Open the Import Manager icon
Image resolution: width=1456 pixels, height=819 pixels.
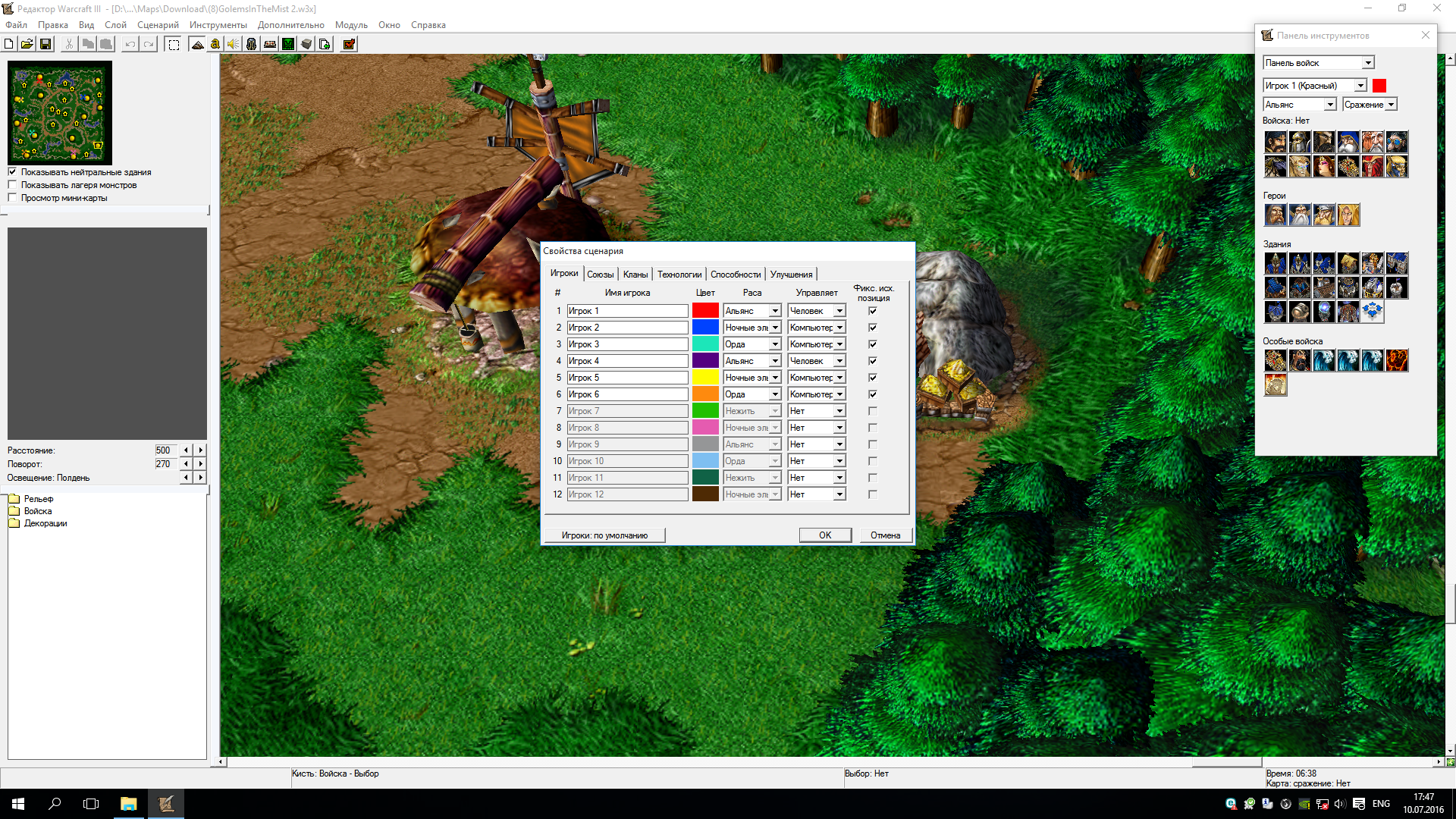tap(325, 44)
